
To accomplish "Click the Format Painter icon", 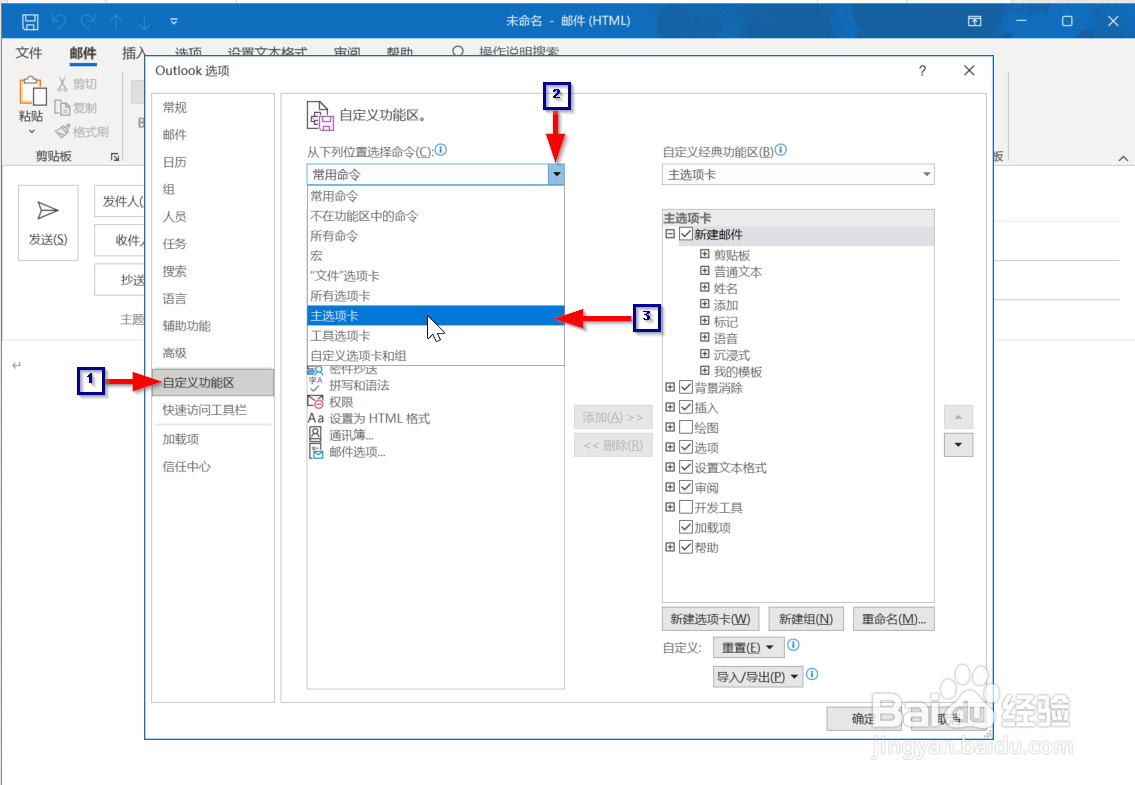I will point(62,131).
